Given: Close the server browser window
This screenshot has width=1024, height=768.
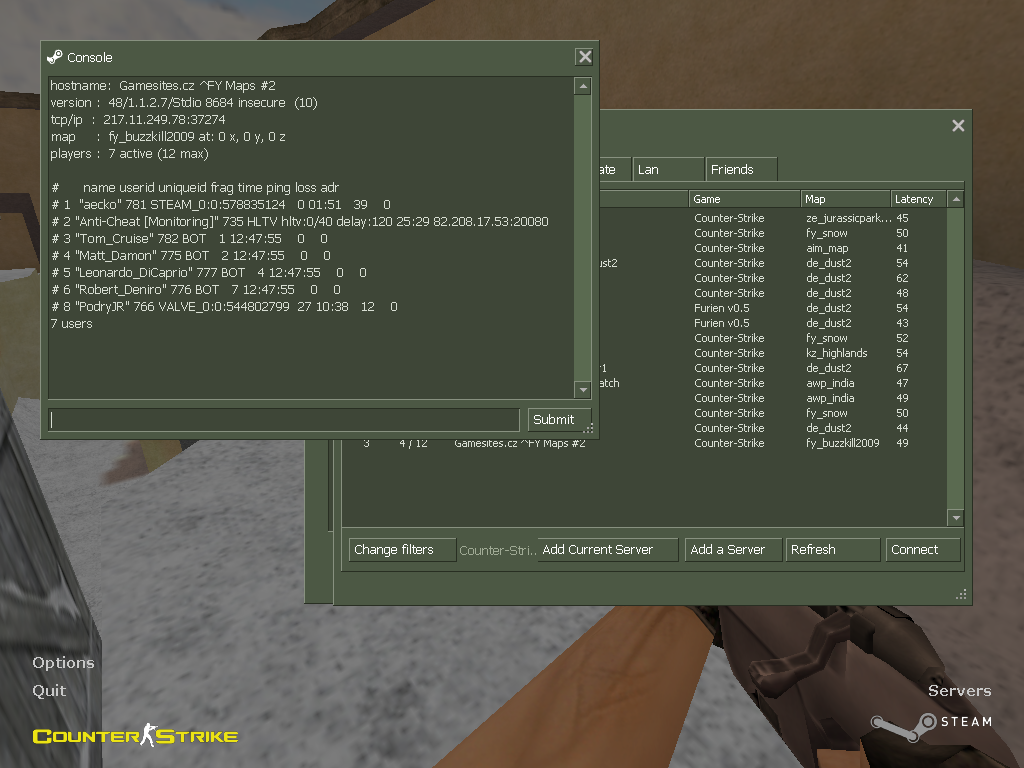Looking at the screenshot, I should (958, 125).
